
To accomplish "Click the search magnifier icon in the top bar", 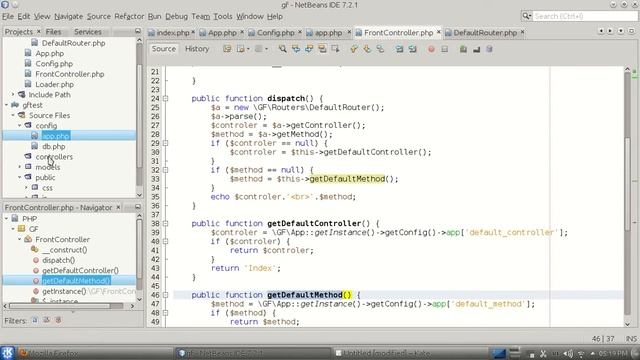I will (x=527, y=16).
